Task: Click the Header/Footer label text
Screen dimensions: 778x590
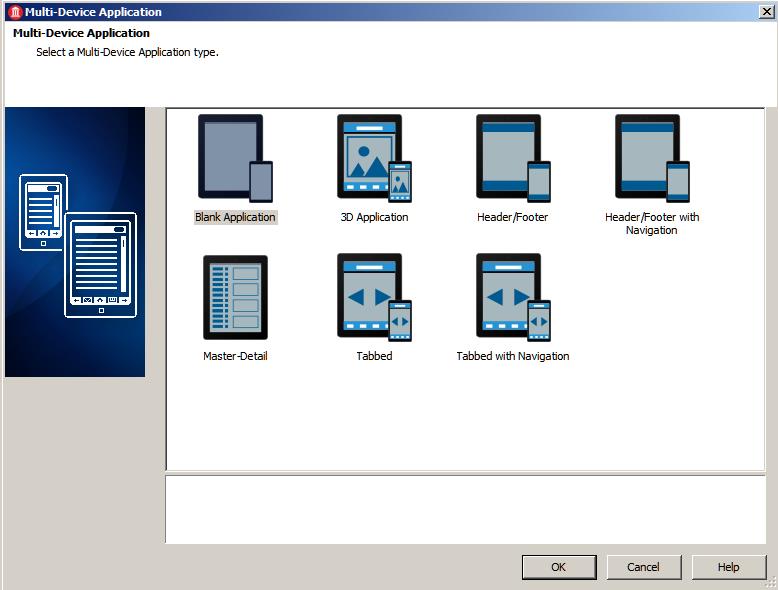Action: click(x=513, y=217)
